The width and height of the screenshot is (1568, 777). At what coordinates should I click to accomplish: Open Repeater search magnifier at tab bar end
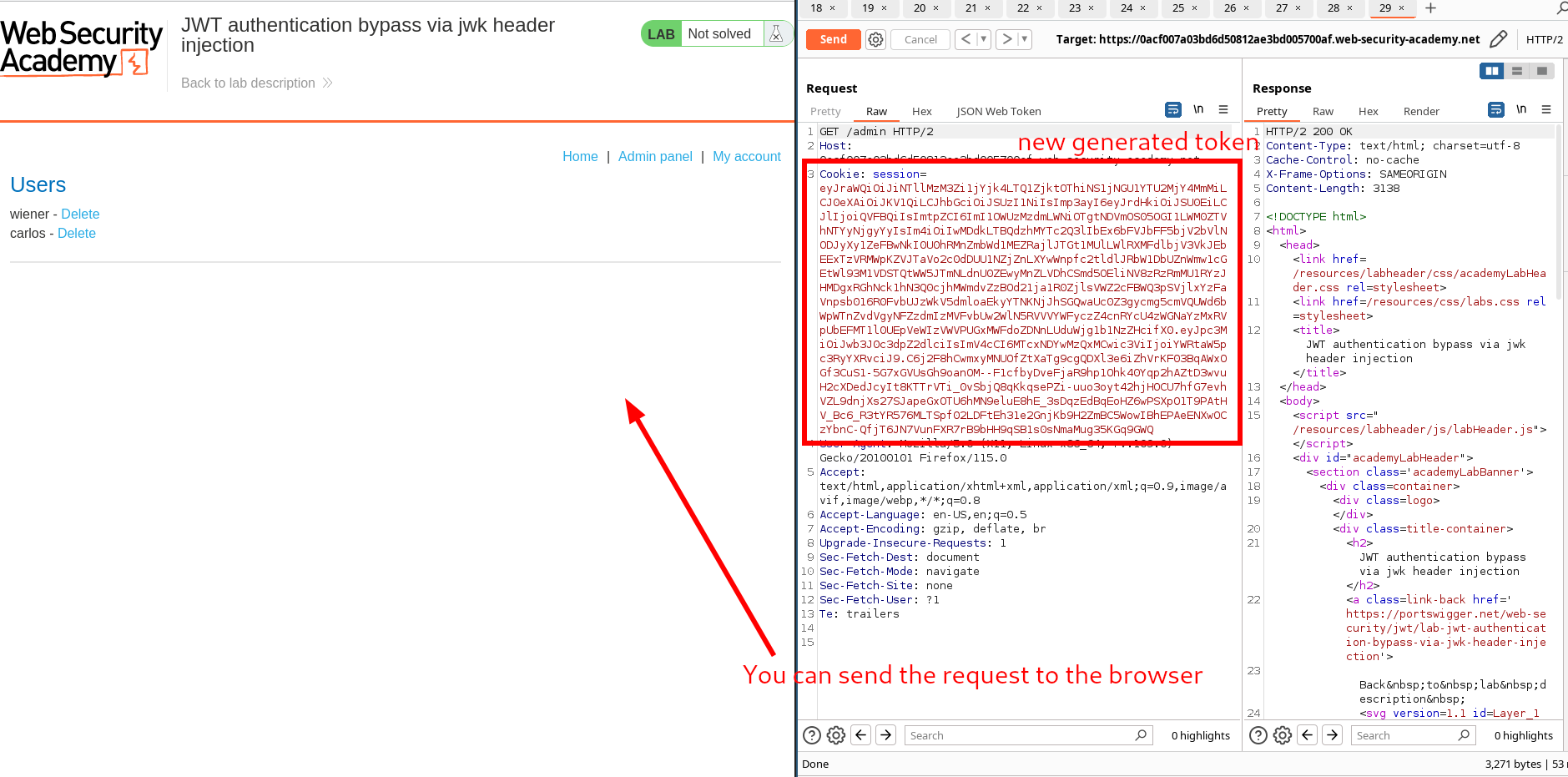(1561, 8)
